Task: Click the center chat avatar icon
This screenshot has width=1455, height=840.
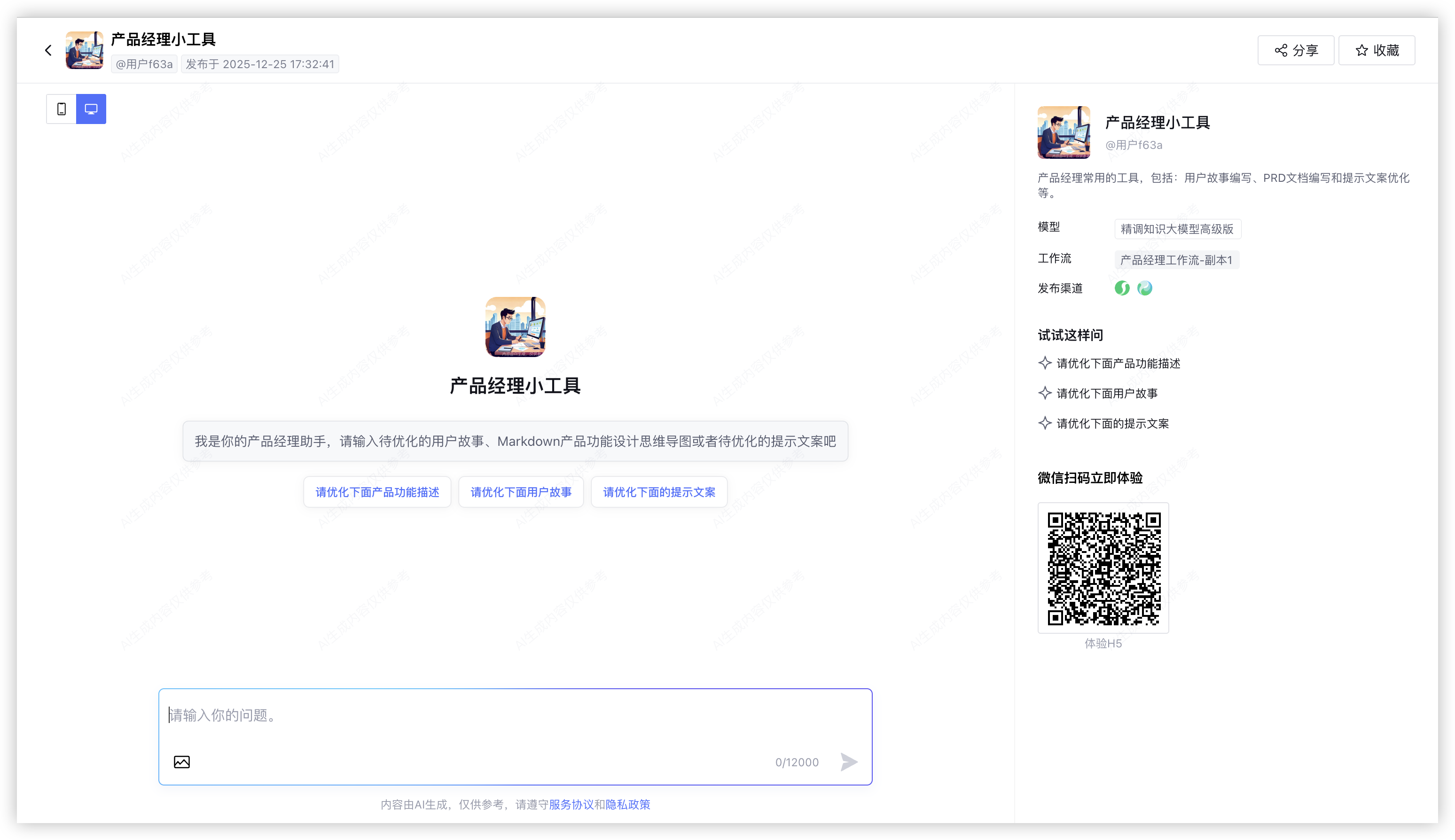Action: pos(516,327)
